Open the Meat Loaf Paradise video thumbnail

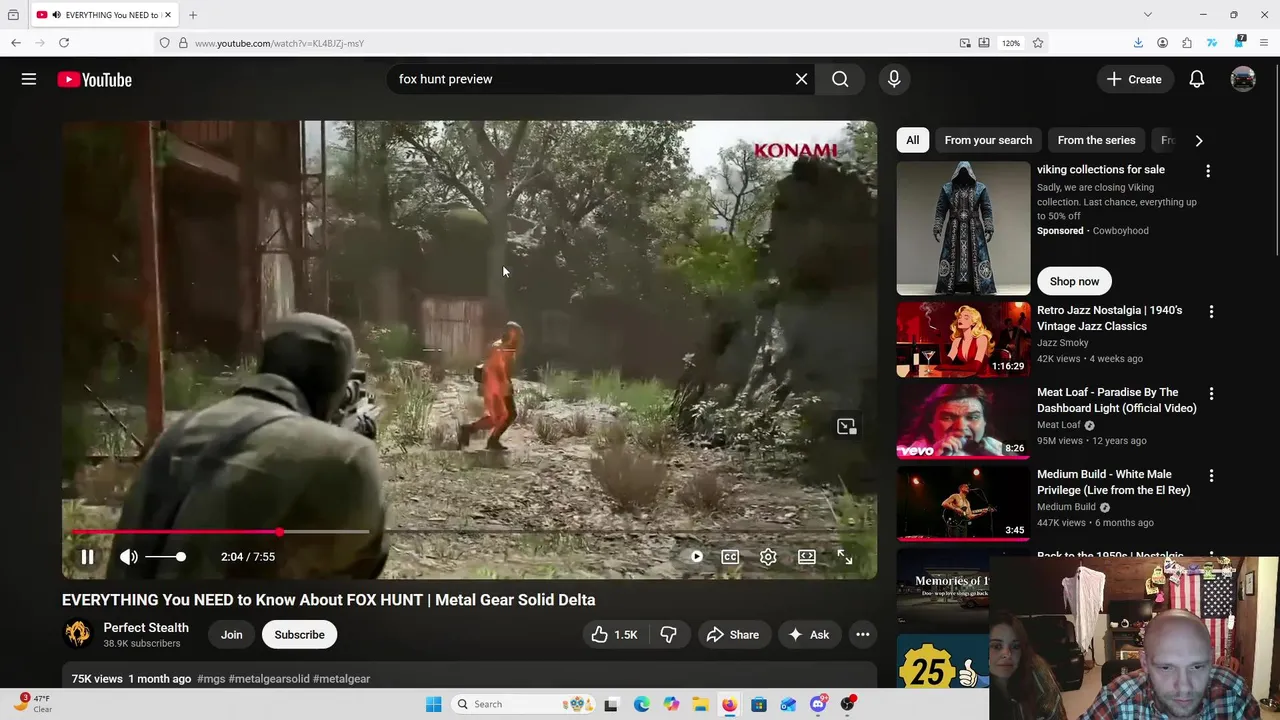point(963,421)
